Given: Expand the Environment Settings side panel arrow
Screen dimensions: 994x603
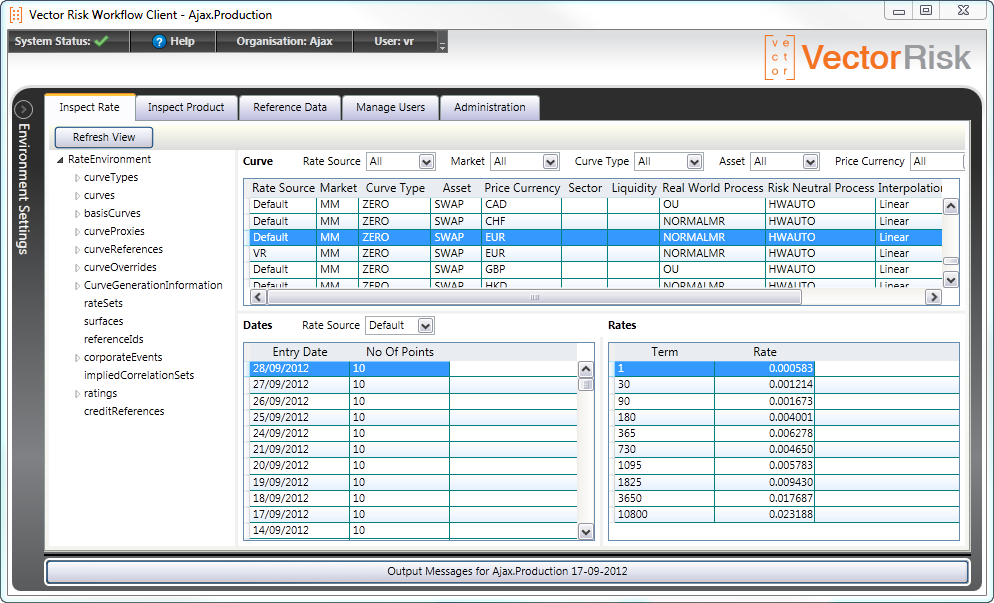Looking at the screenshot, I should tap(23, 110).
